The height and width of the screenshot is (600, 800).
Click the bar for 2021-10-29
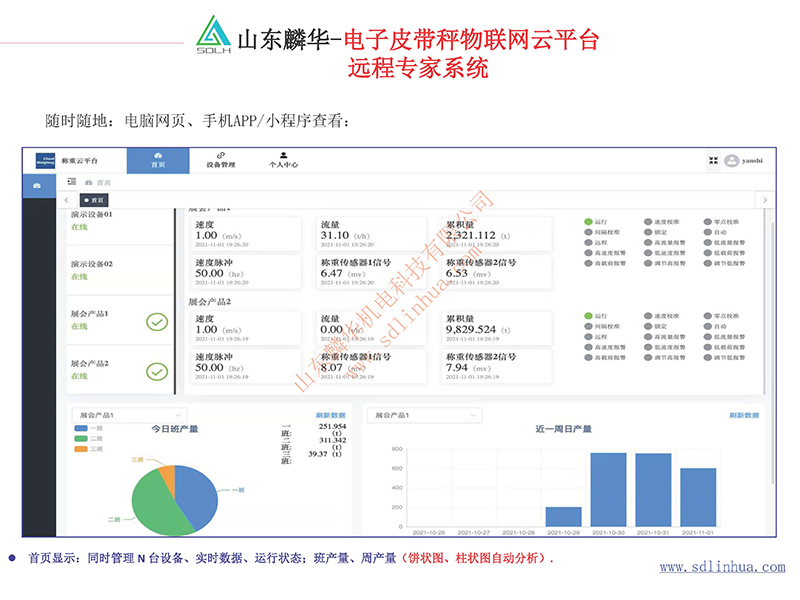pos(563,516)
